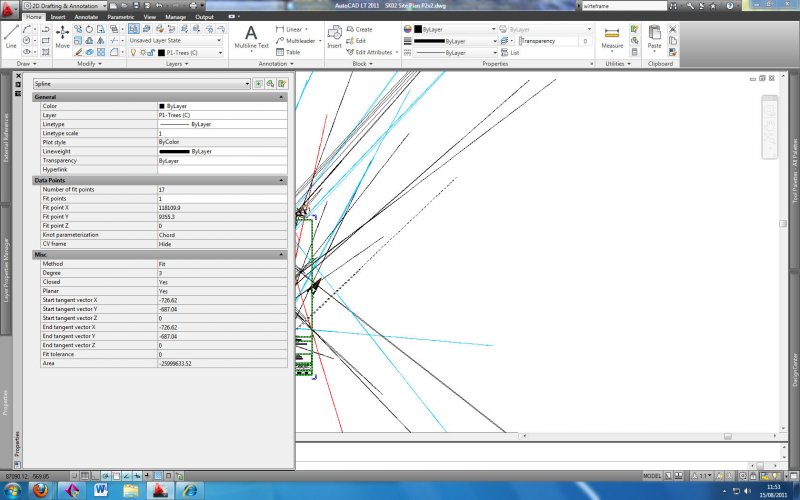The image size is (800, 500).
Task: Expand the Draw panel flyout
Action: pos(27,64)
